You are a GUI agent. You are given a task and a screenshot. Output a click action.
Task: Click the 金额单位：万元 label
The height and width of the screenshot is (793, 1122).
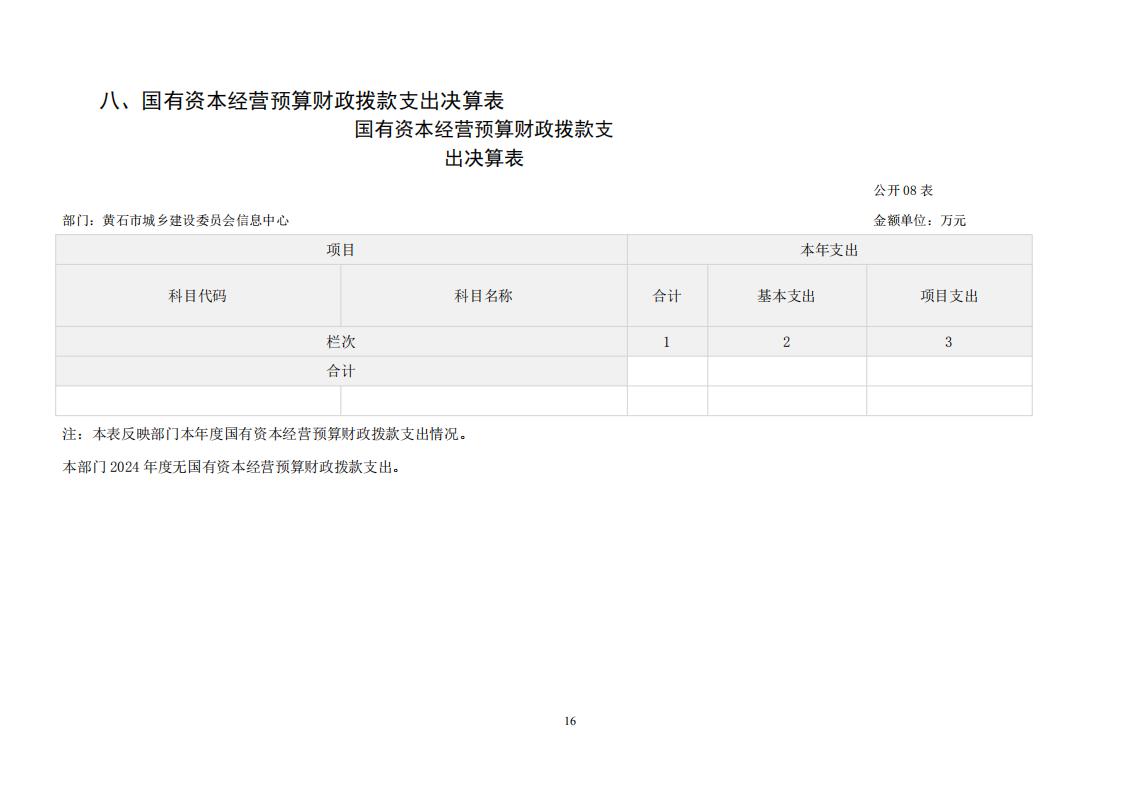pos(919,220)
